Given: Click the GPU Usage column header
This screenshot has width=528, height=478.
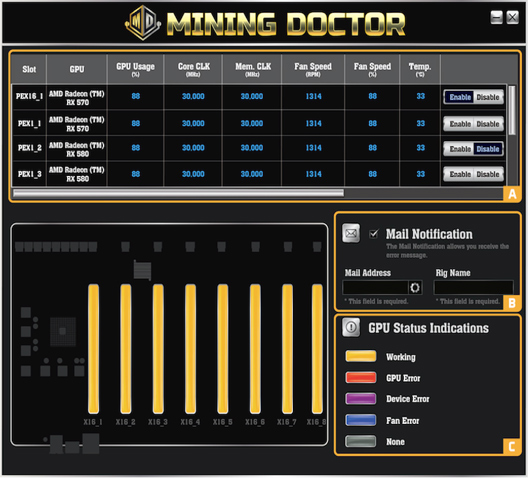Looking at the screenshot, I should click(x=135, y=69).
